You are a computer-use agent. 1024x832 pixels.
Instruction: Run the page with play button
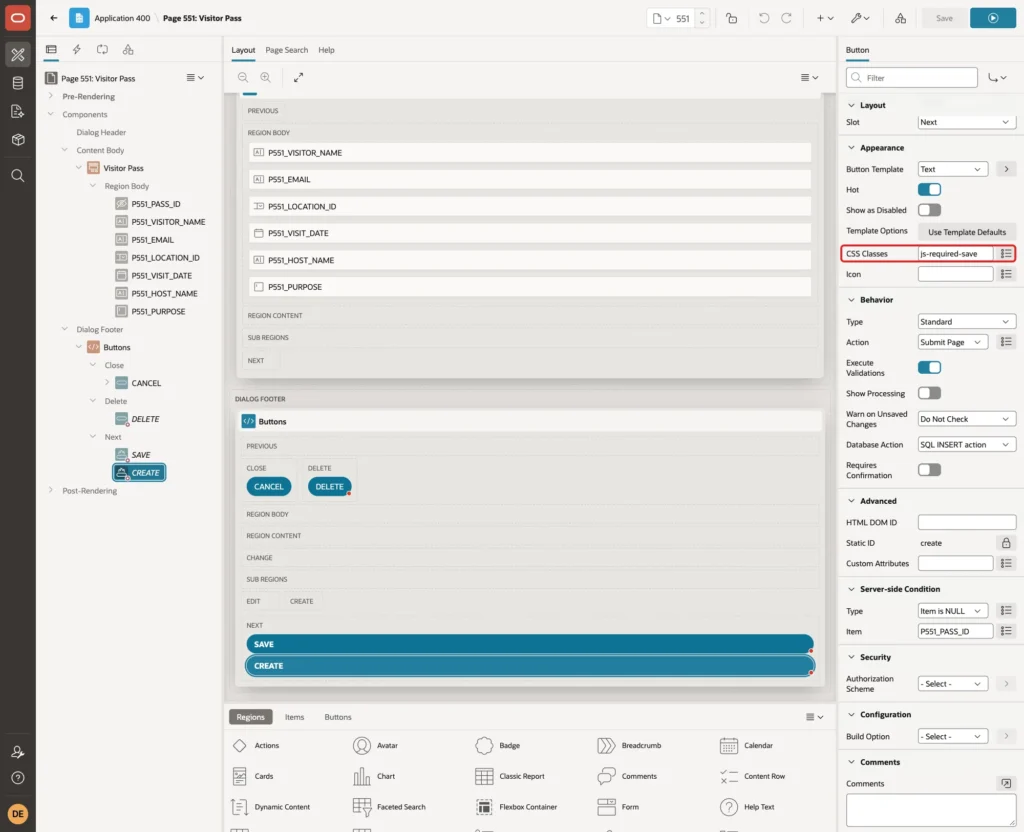coord(992,18)
